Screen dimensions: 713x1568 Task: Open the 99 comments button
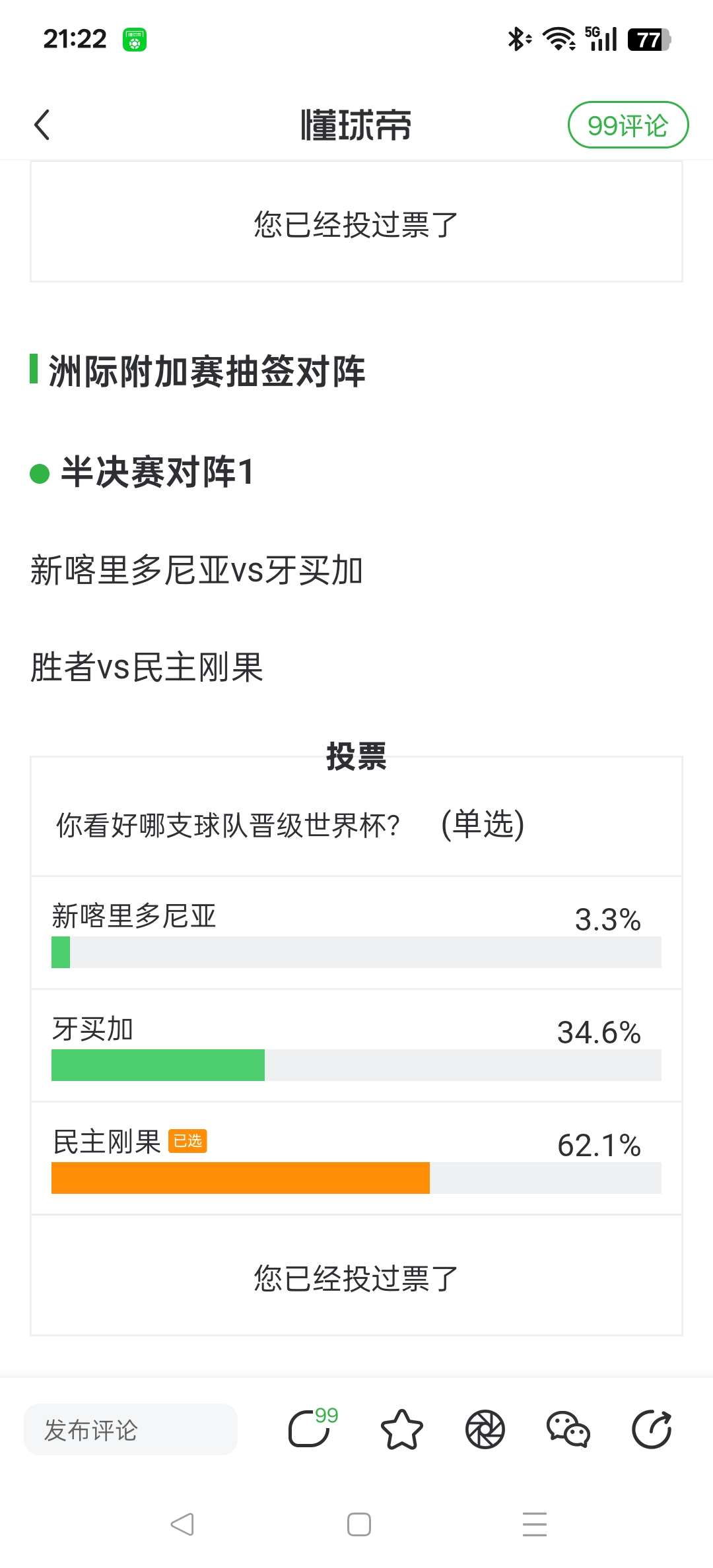627,125
